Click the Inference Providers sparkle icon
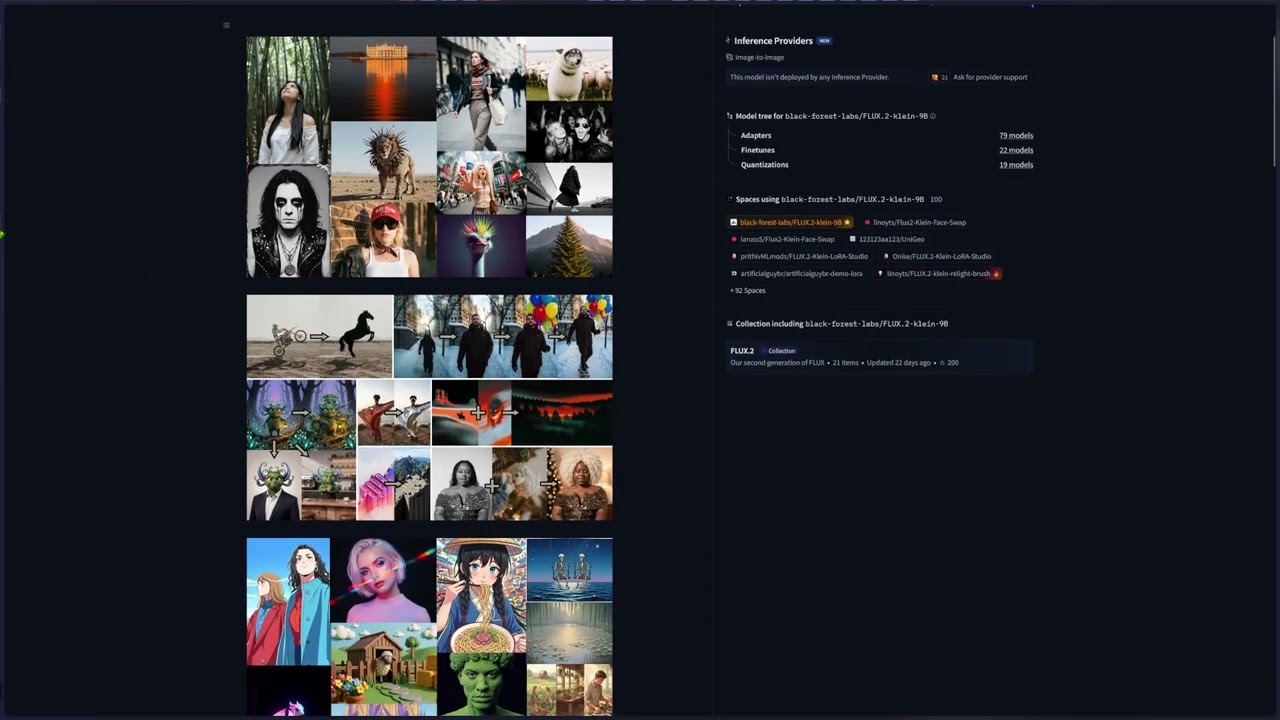Screen dimensions: 1280x720 (729, 41)
